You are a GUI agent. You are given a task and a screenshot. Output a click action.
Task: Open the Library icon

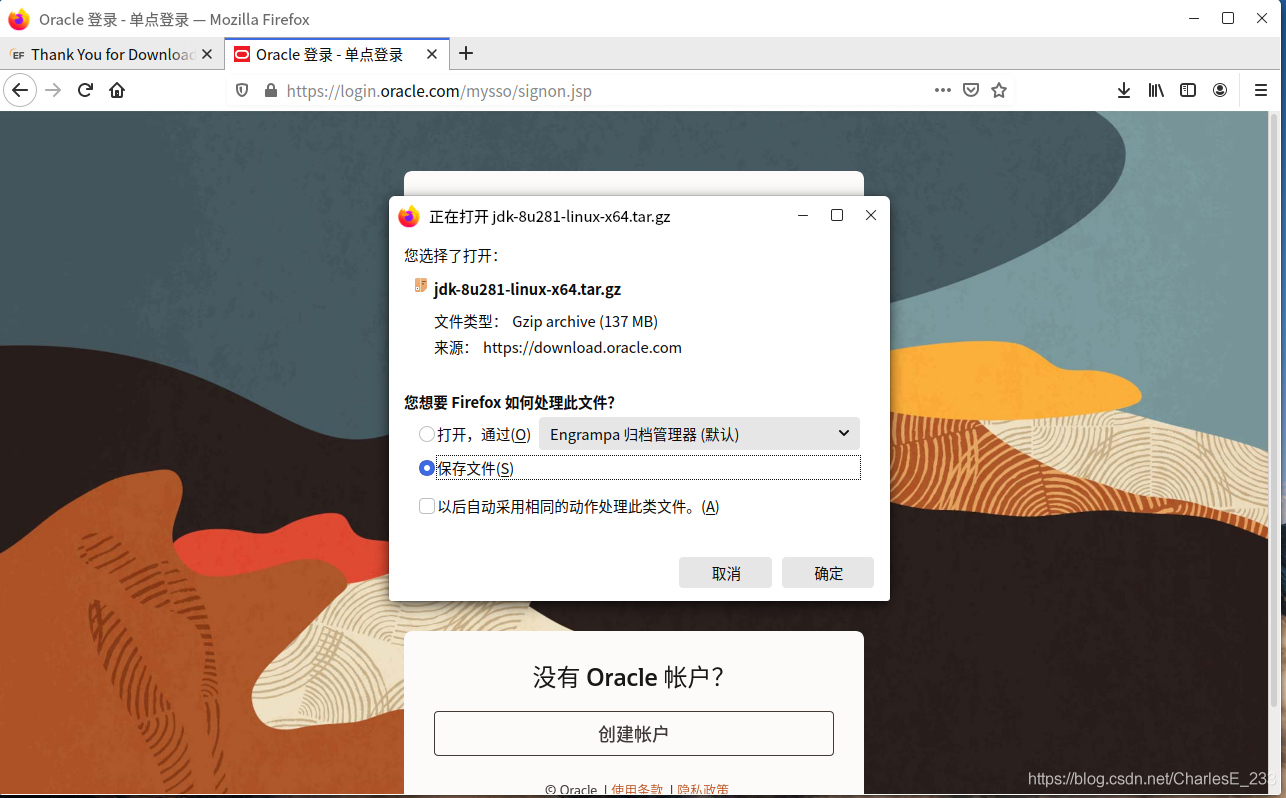[x=1156, y=90]
